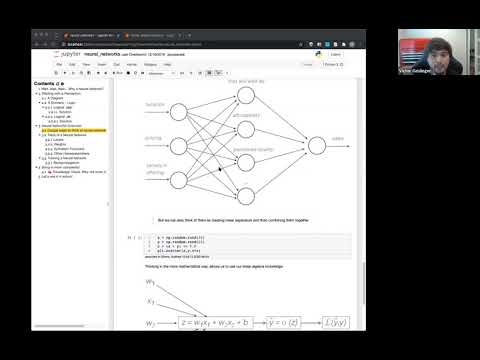
Task: Click the Trusted notebook indicator
Action: point(308,64)
